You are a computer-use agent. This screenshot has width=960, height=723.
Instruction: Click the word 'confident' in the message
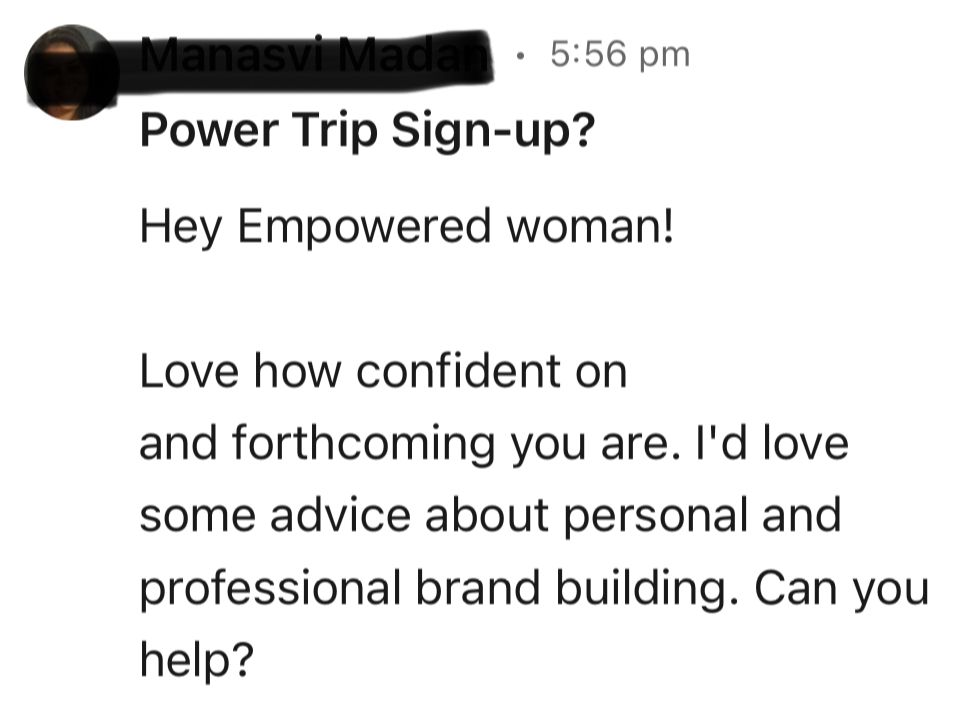(x=459, y=372)
